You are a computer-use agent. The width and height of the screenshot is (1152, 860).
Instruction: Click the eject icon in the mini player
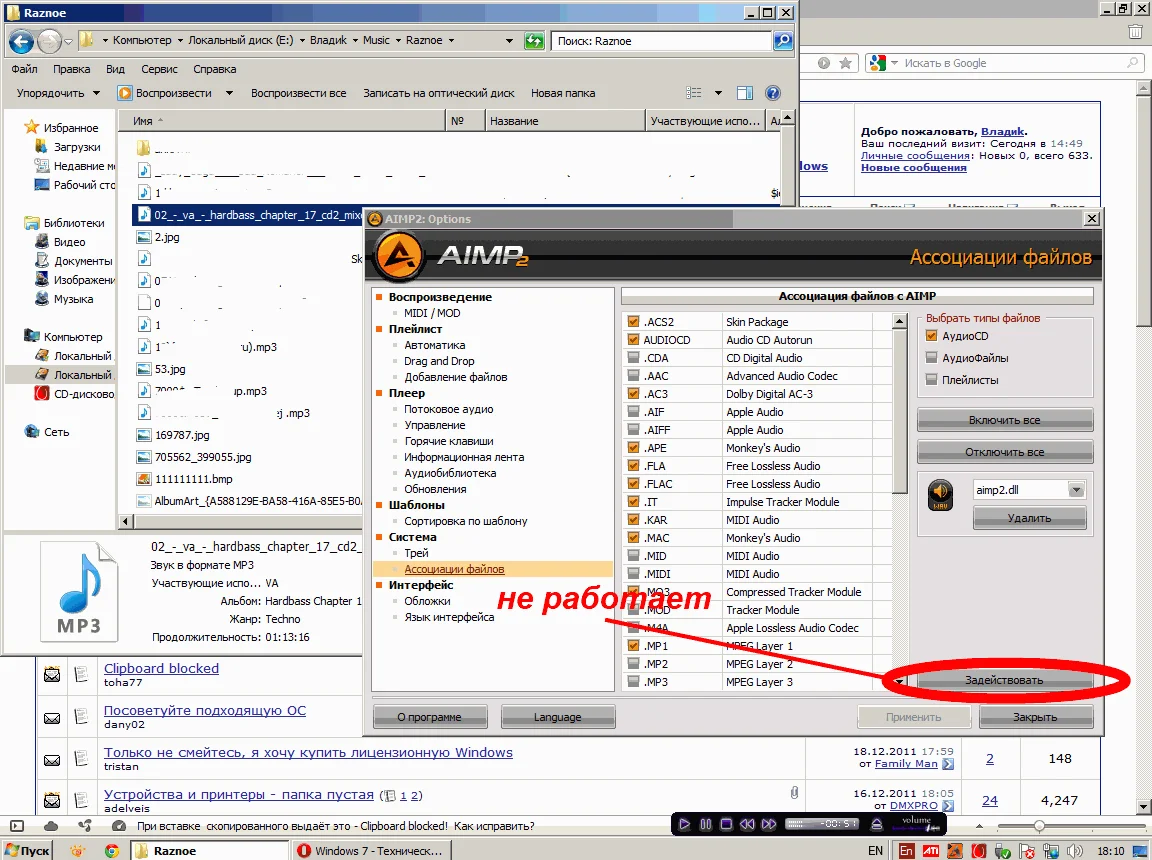tap(876, 824)
